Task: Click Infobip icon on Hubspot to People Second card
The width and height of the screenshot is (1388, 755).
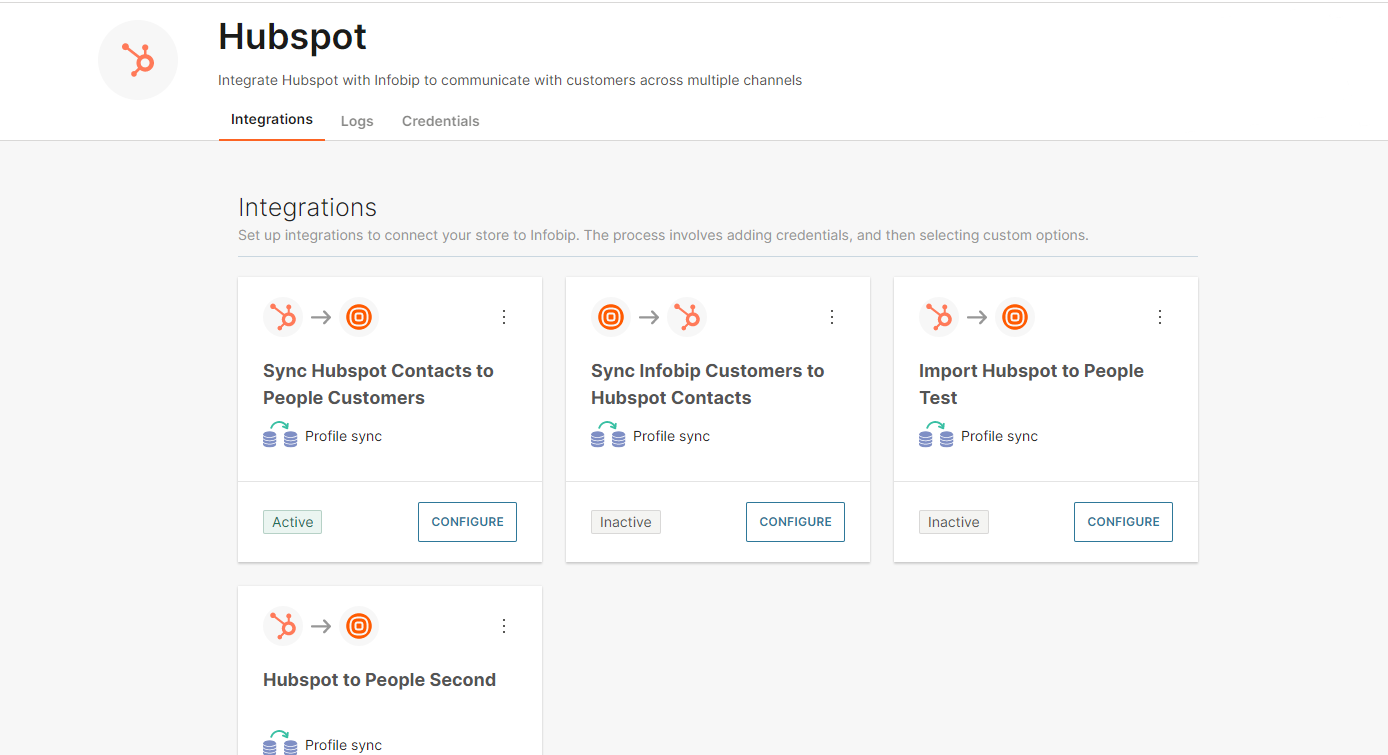Action: coord(358,626)
